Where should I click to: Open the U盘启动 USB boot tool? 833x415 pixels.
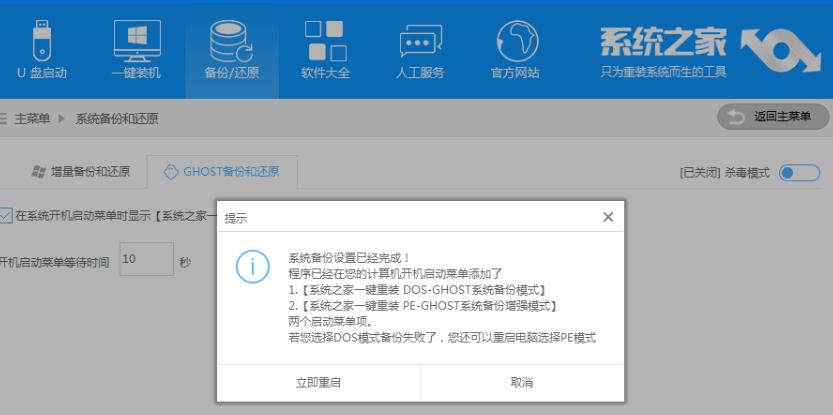click(x=41, y=50)
